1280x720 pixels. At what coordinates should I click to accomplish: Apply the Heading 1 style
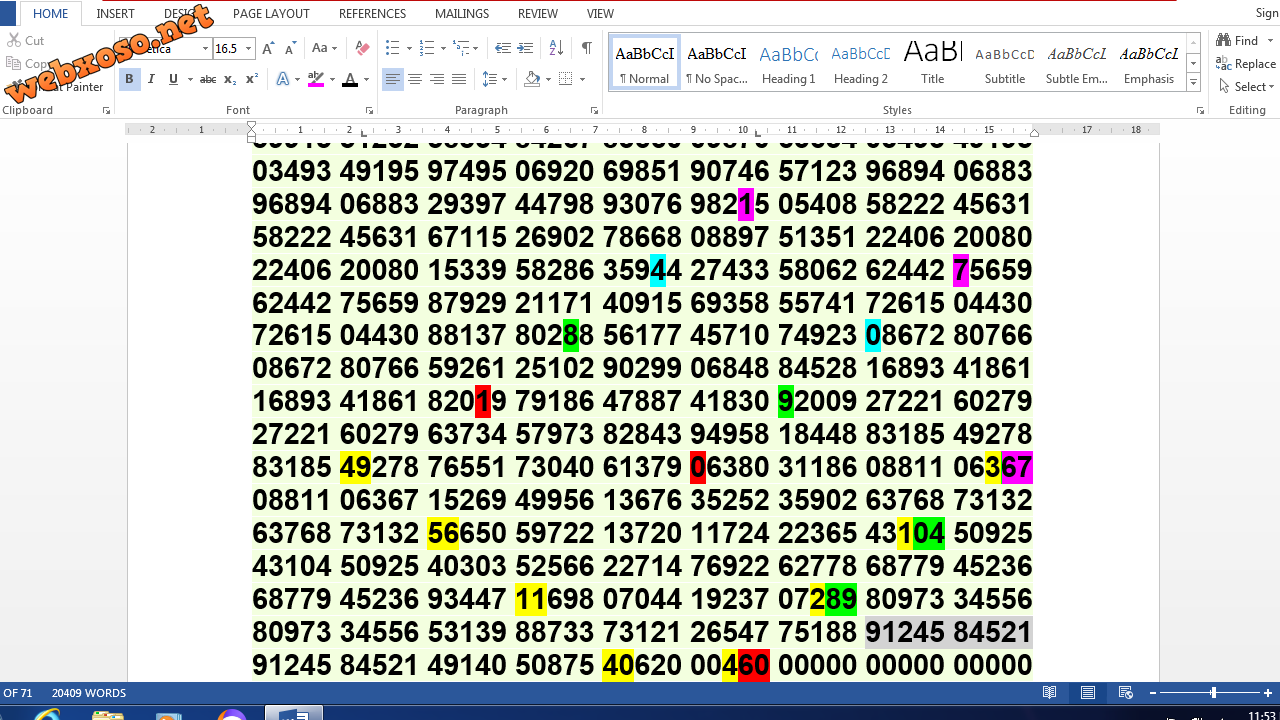[788, 64]
